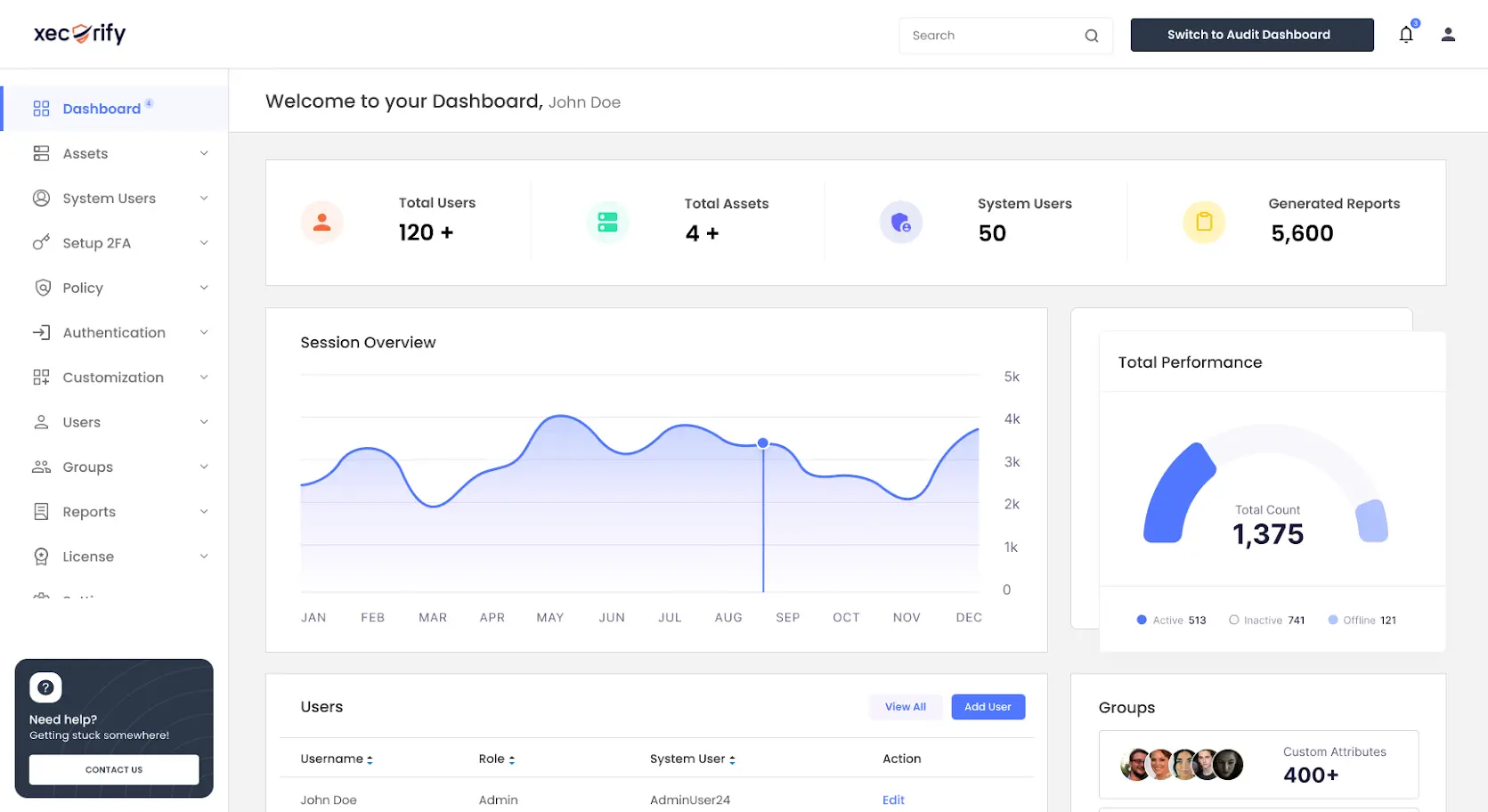Open the user profile icon

click(x=1448, y=35)
